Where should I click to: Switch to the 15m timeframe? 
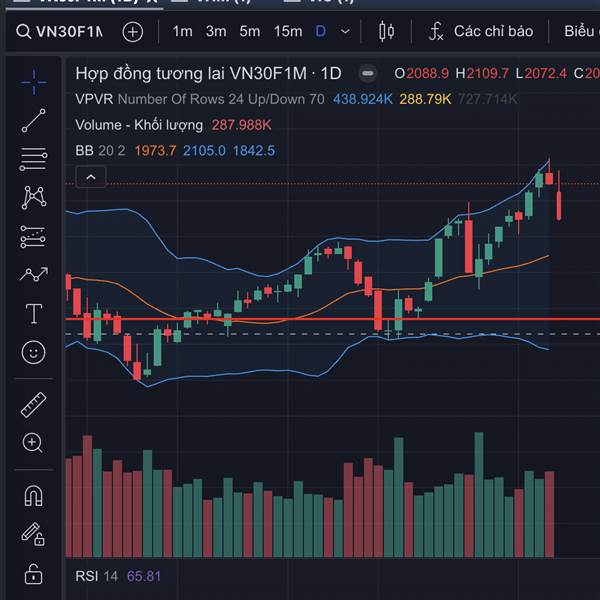[288, 32]
